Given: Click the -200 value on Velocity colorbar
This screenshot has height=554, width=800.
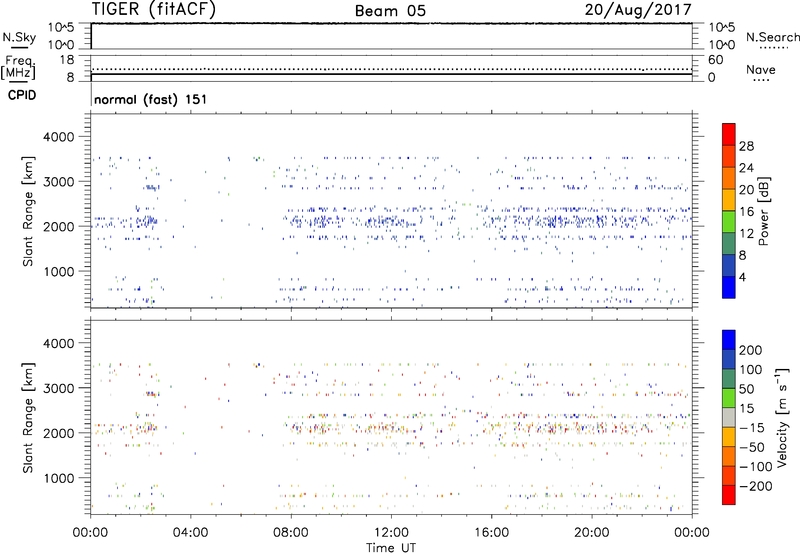Looking at the screenshot, I should pos(755,486).
